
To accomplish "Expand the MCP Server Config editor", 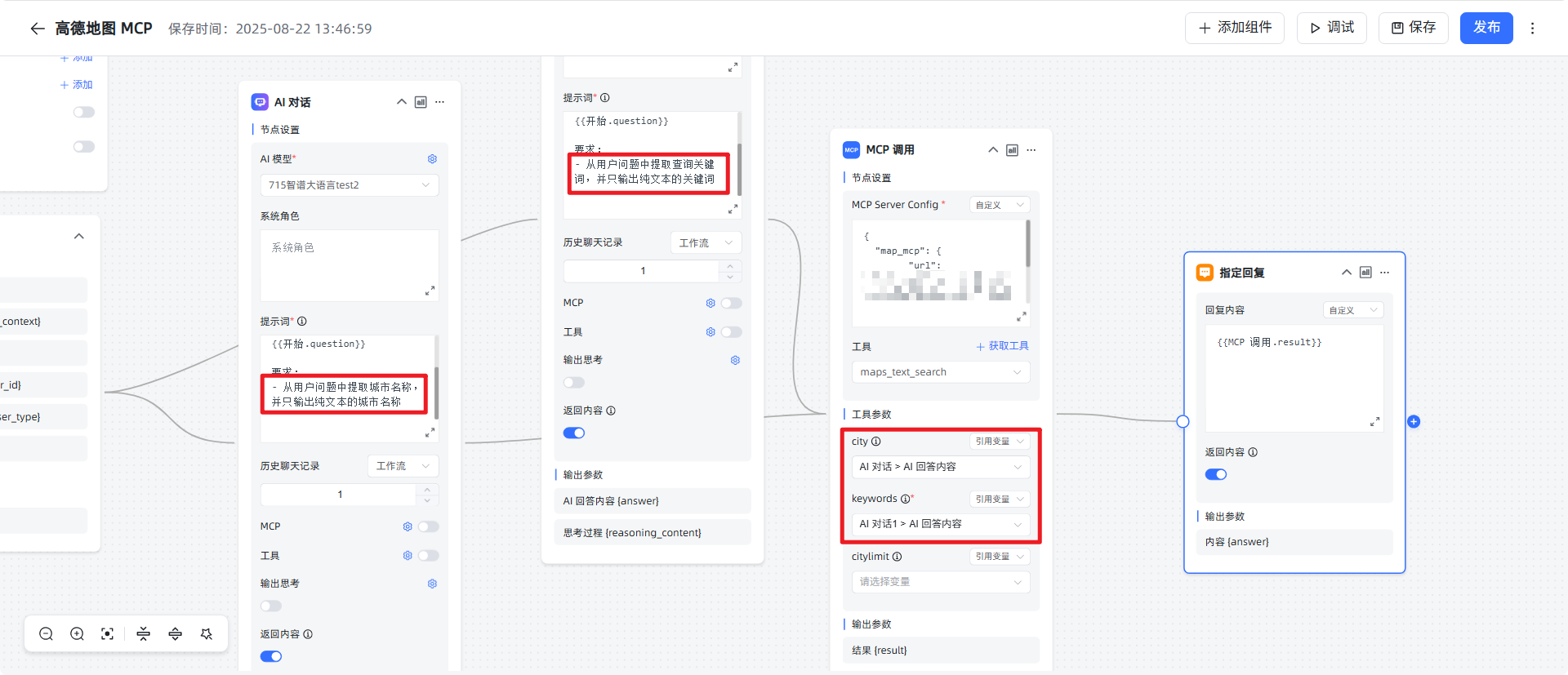I will point(1021,317).
